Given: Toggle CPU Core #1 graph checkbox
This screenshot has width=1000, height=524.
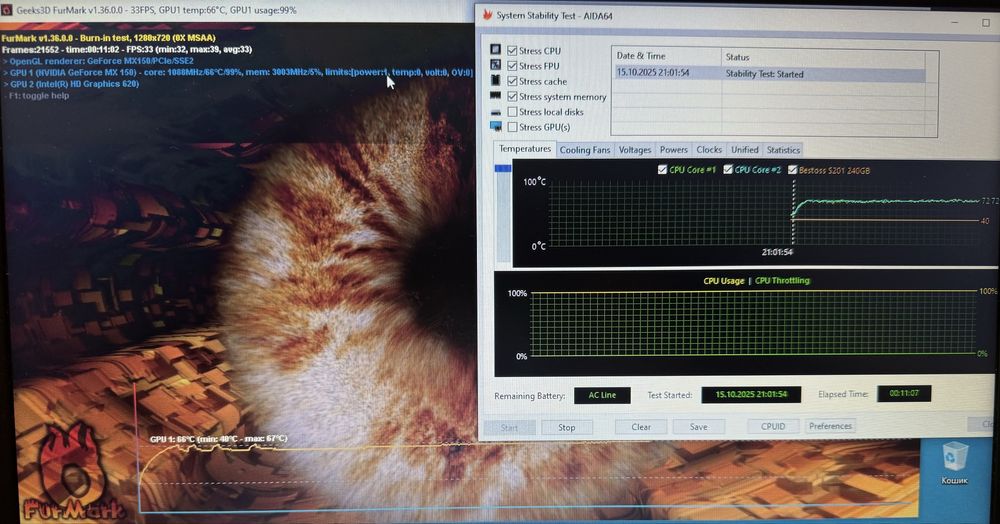Looking at the screenshot, I should pyautogui.click(x=662, y=170).
